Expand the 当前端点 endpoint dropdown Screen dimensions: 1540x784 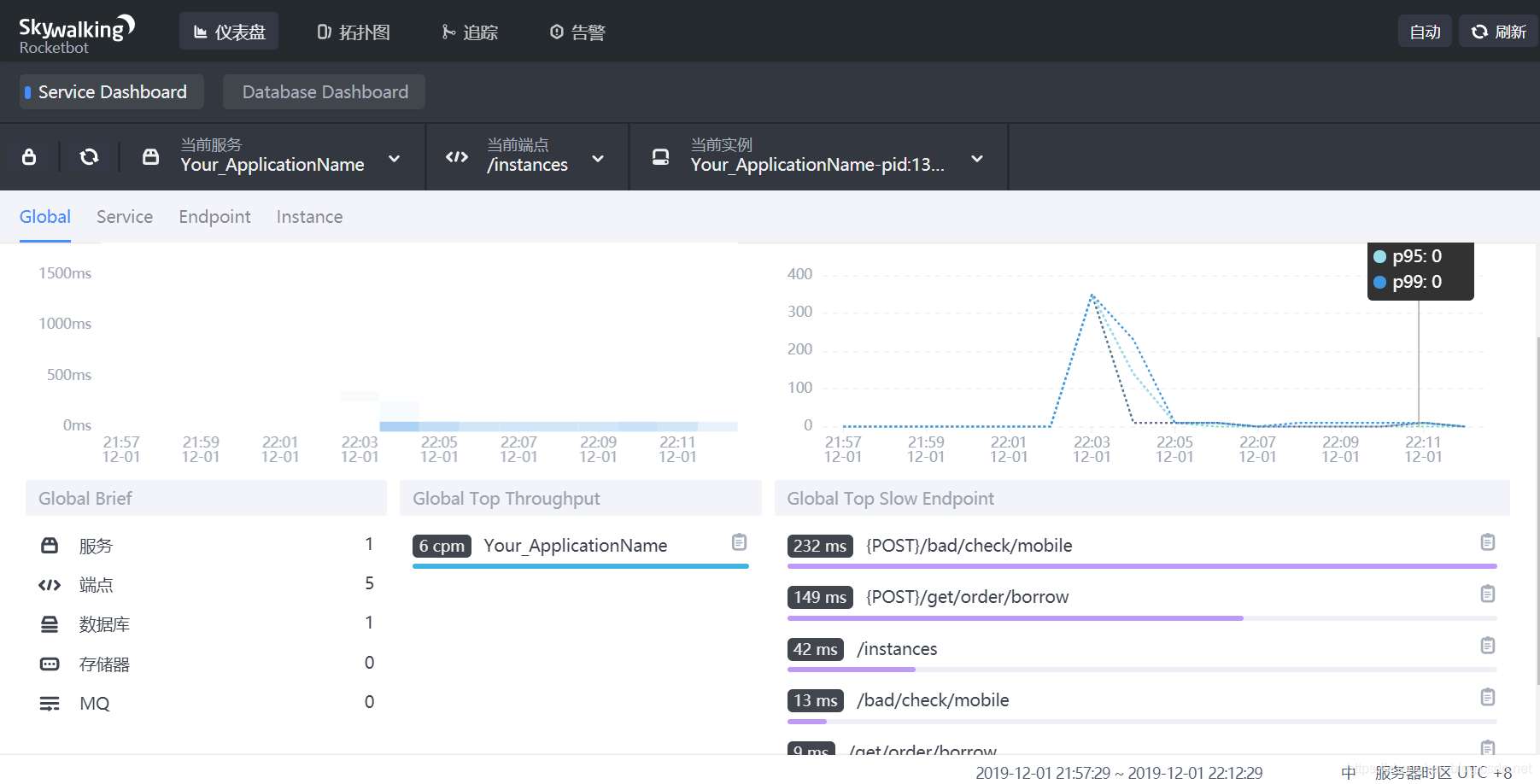(598, 158)
